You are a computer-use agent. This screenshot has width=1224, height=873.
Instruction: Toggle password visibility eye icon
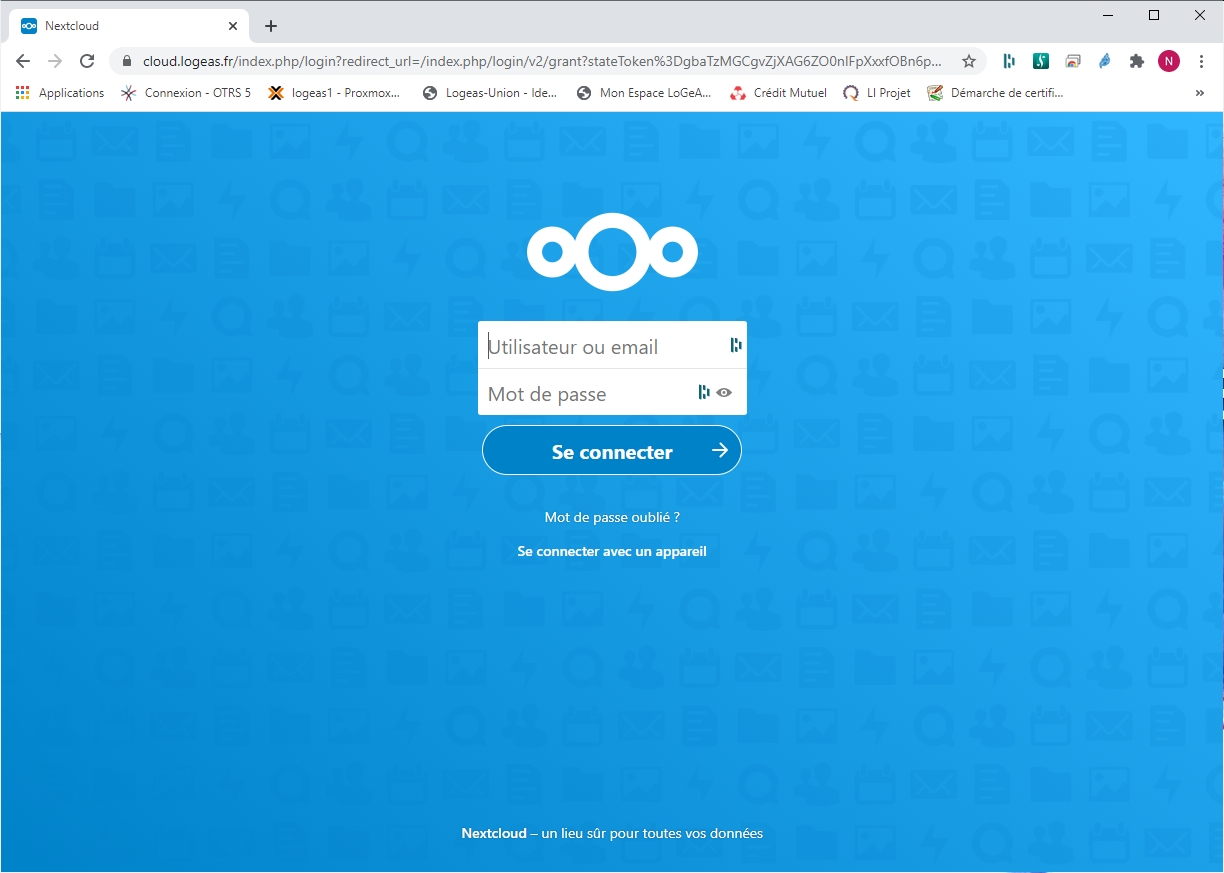tap(725, 393)
